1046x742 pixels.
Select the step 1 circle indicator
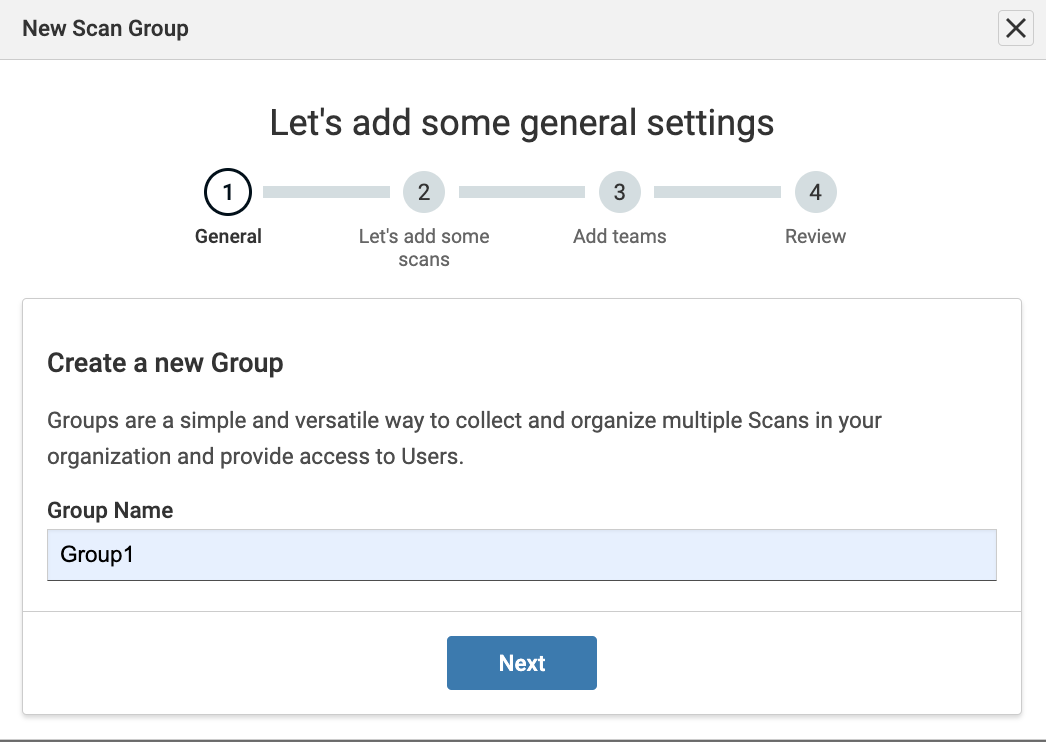[228, 192]
